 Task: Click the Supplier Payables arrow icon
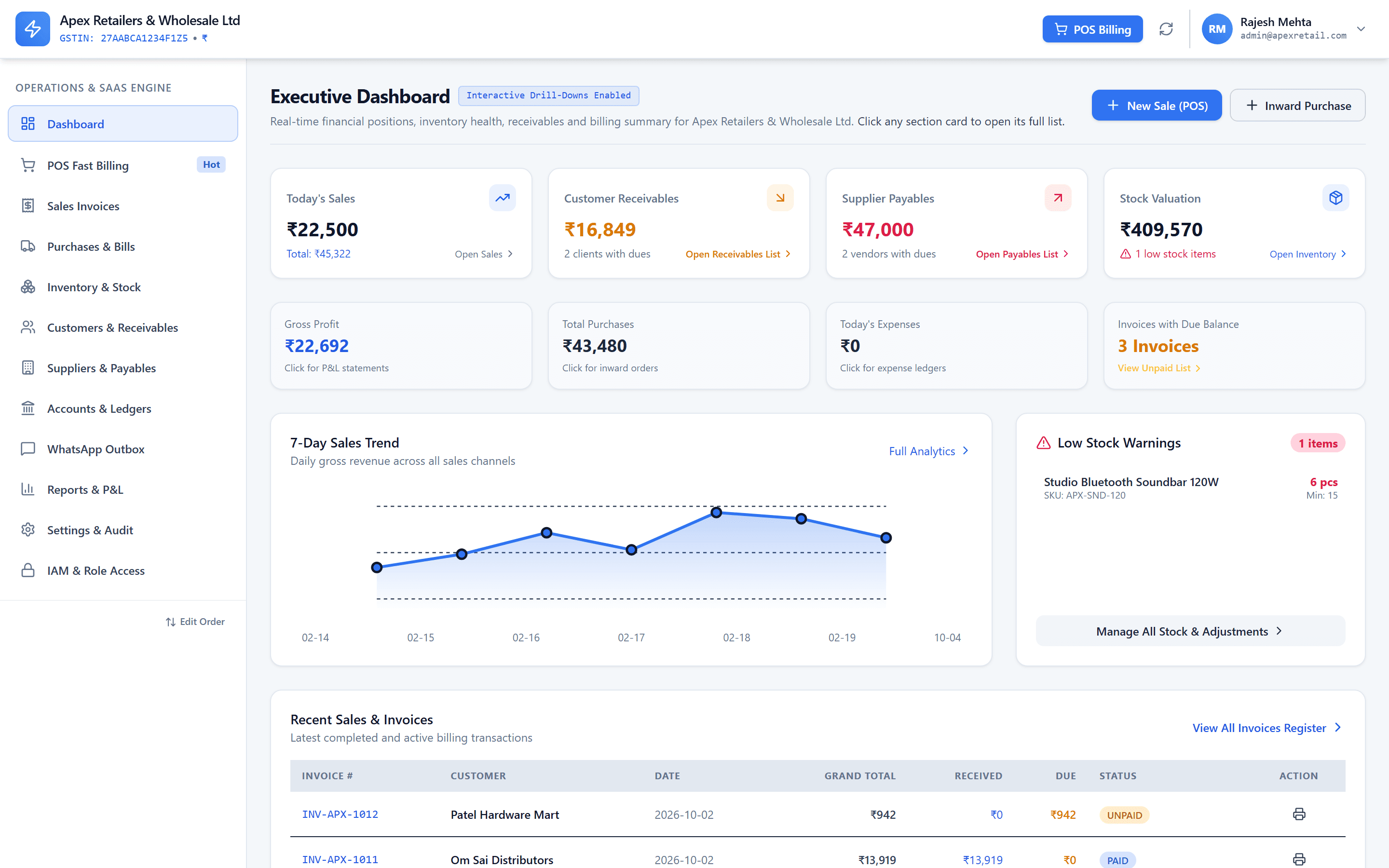(1058, 198)
